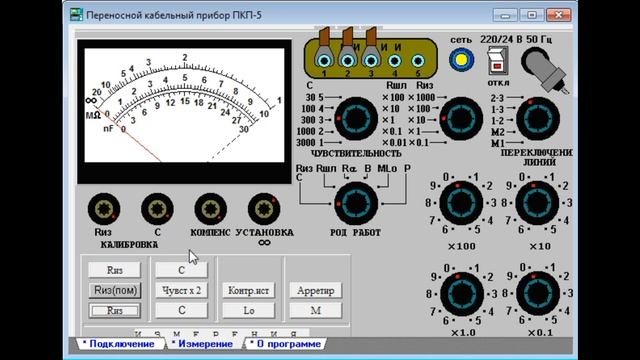The width and height of the screenshot is (640, 360).
Task: Click the 2-3 line position label
Action: tap(497, 98)
